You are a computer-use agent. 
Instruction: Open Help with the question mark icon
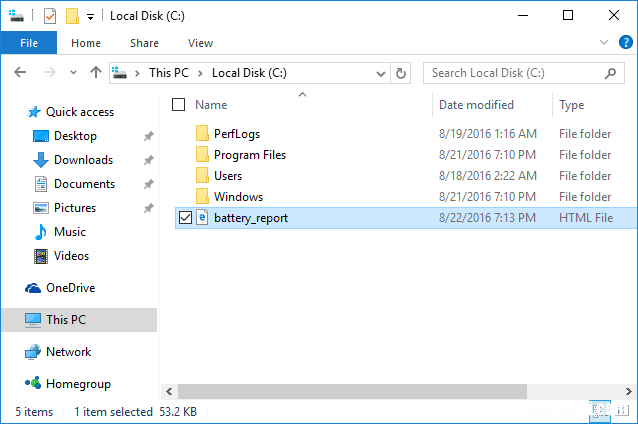click(625, 42)
